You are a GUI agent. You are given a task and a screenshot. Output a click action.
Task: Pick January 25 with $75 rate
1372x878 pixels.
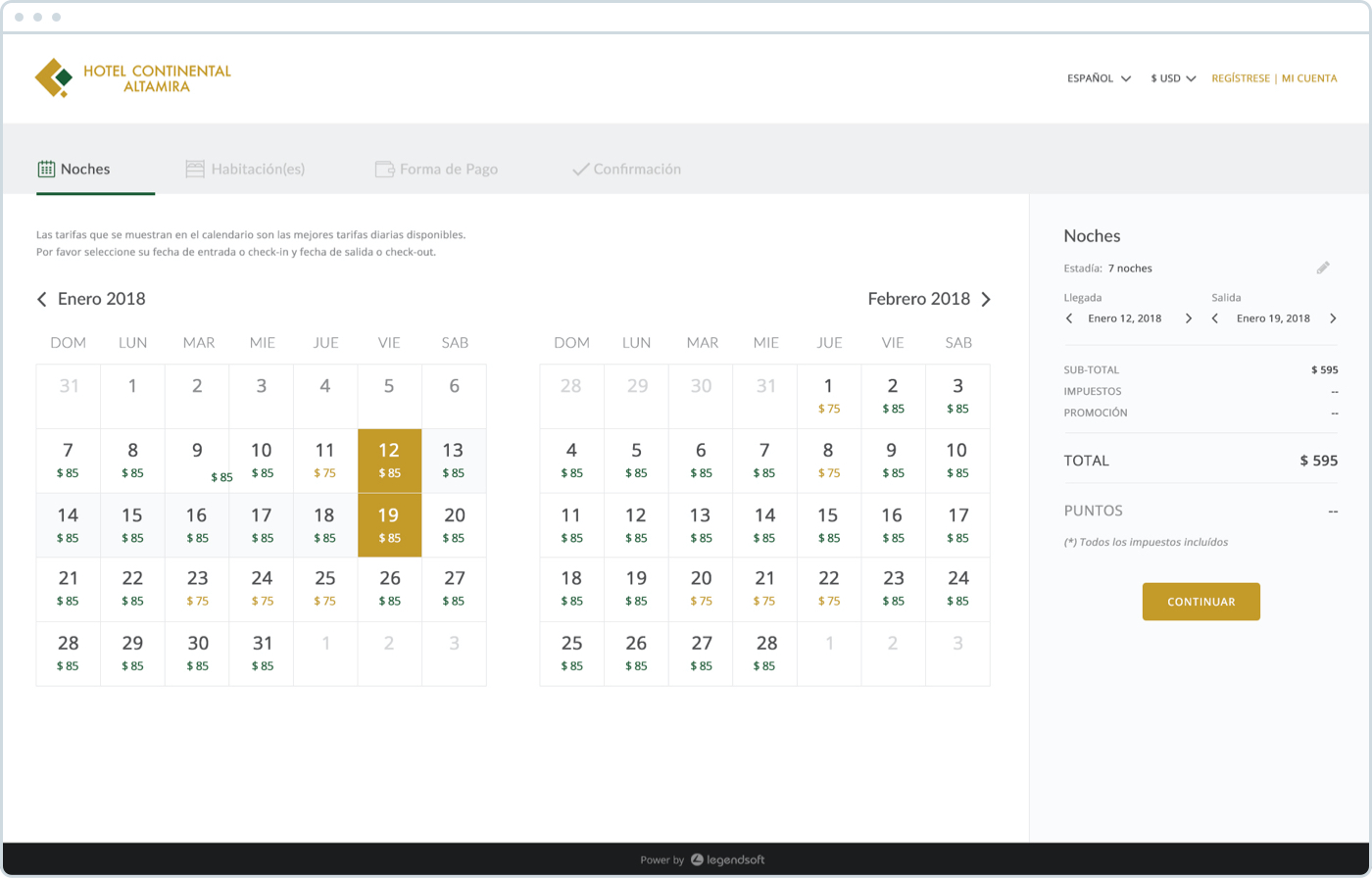(x=325, y=589)
